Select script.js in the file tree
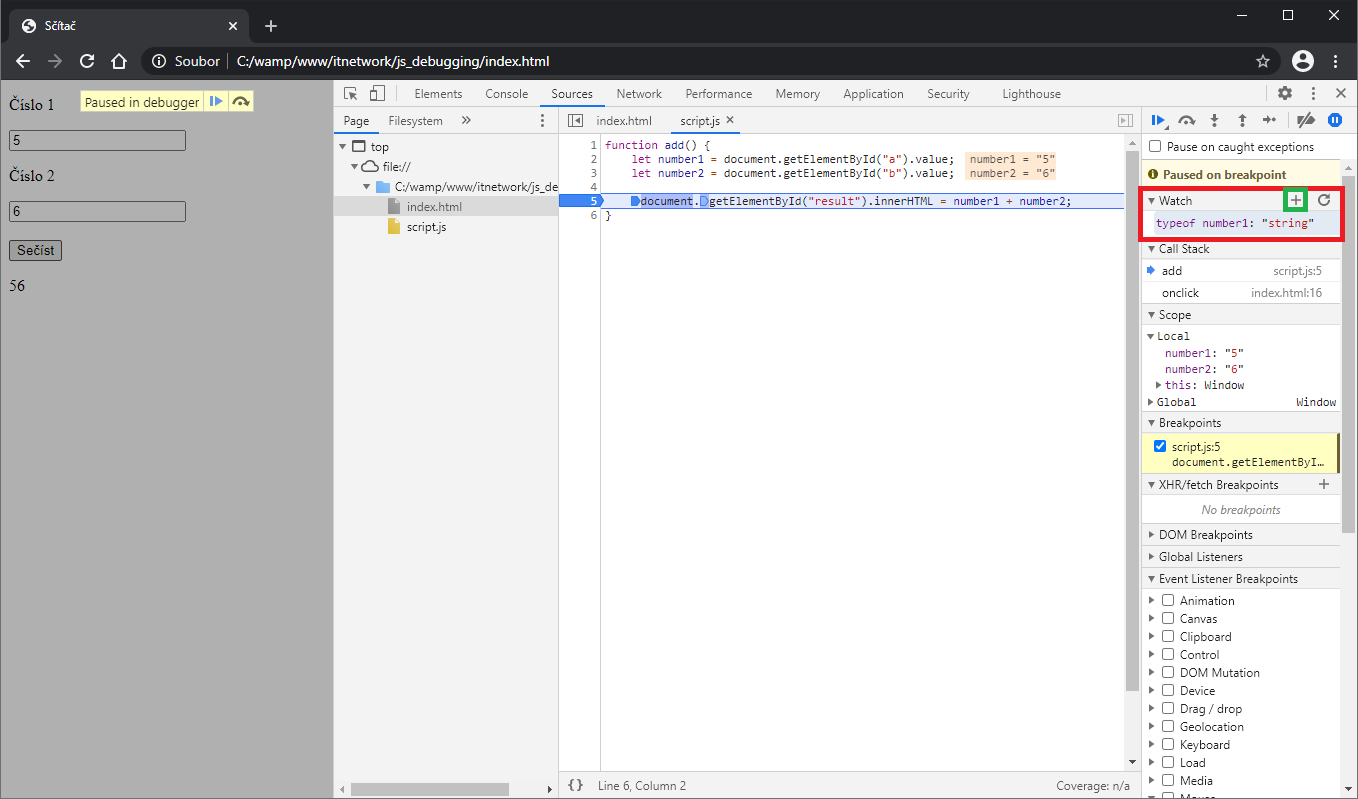 pos(424,227)
